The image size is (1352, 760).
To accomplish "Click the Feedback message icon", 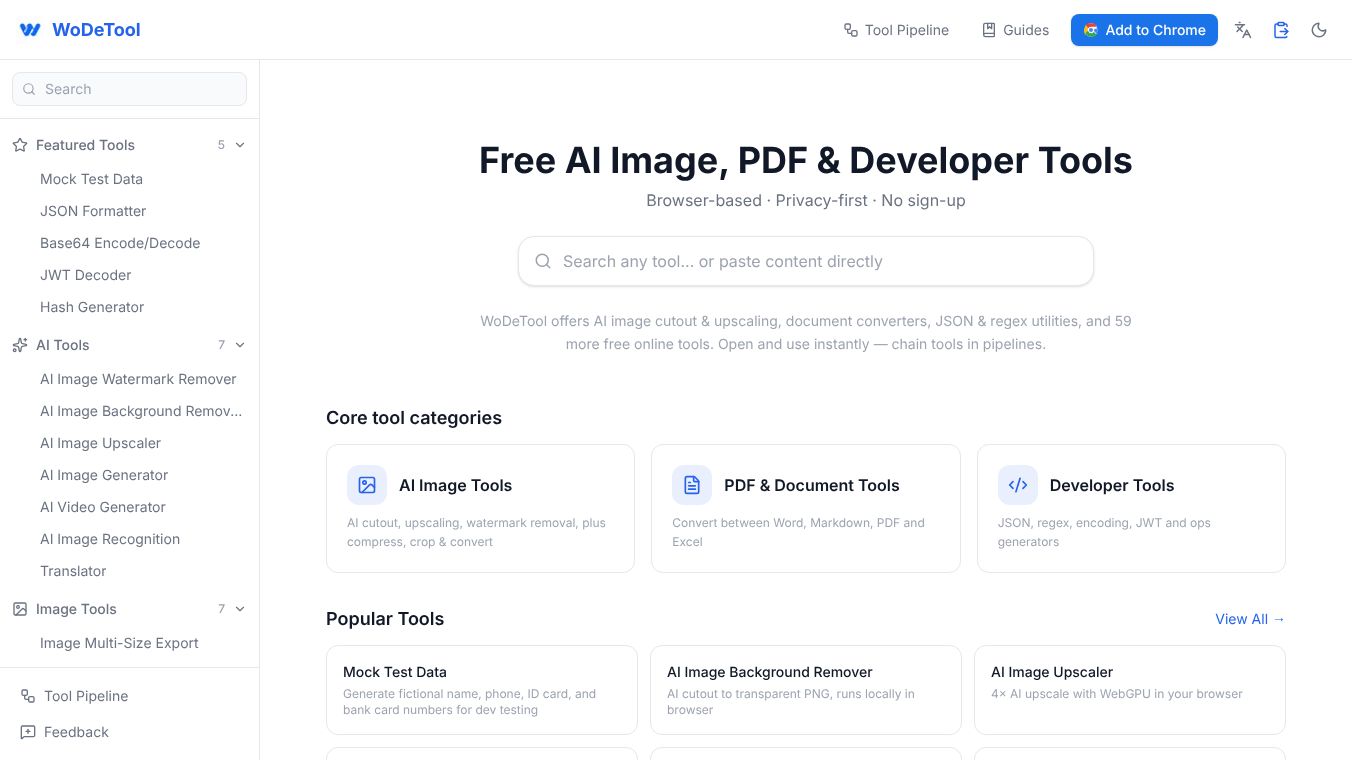I will tap(28, 732).
